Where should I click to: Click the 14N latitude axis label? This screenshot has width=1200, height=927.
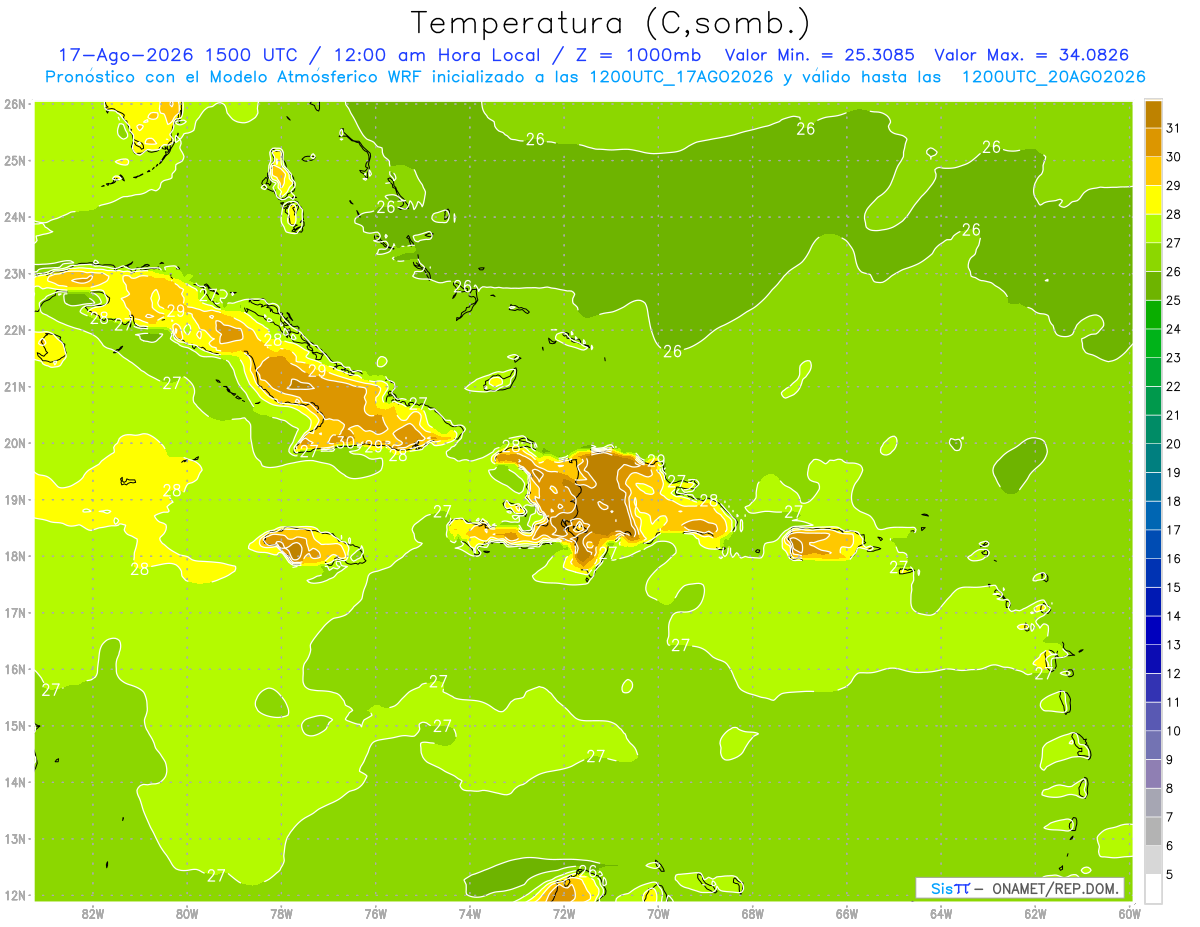[x=14, y=782]
